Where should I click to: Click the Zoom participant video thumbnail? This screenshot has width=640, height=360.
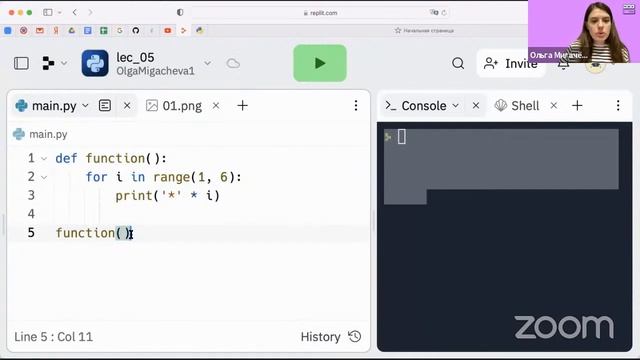tap(584, 31)
